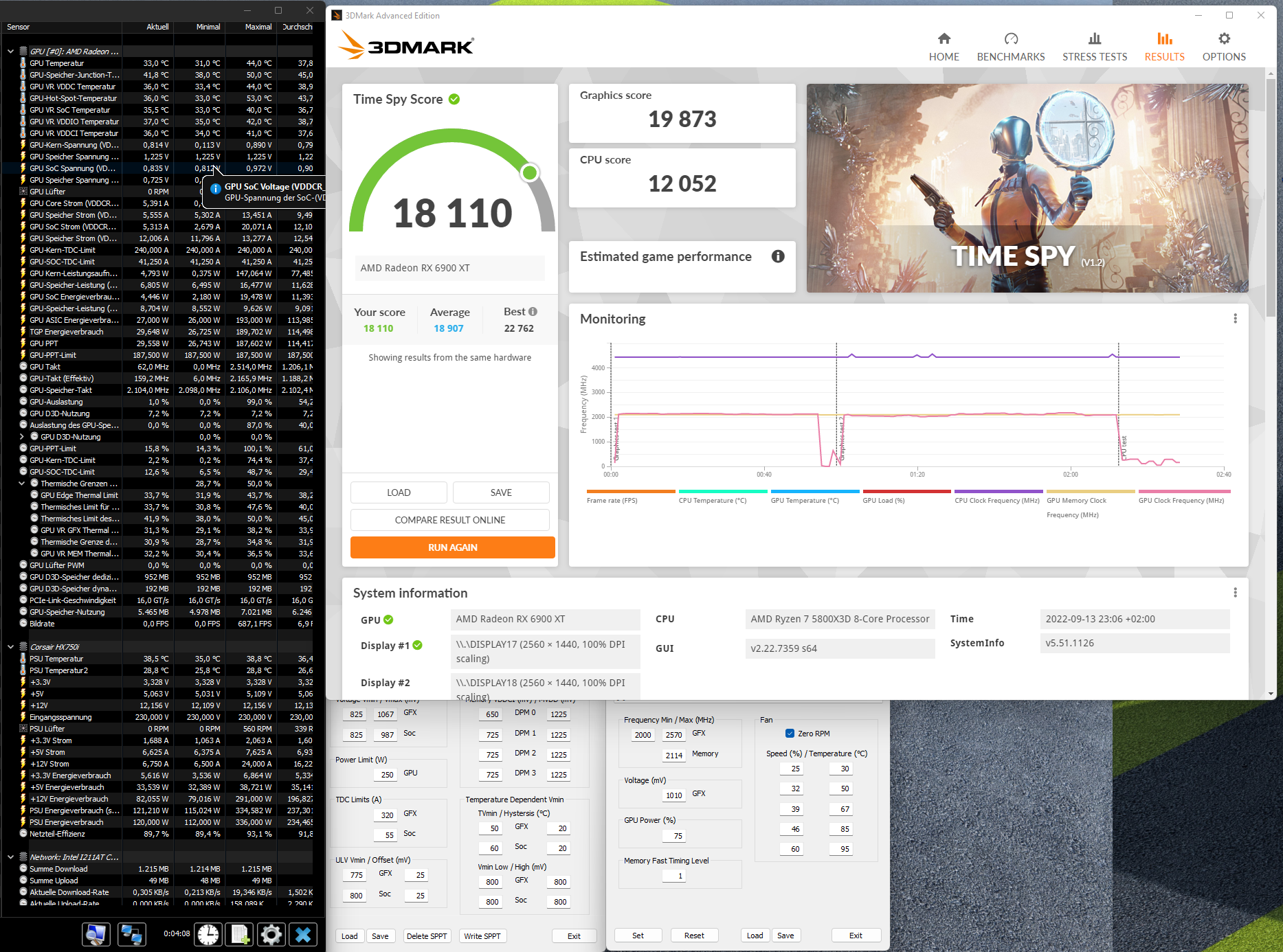The width and height of the screenshot is (1283, 952).
Task: Collapse the Network Intel I211AT group
Action: point(10,857)
